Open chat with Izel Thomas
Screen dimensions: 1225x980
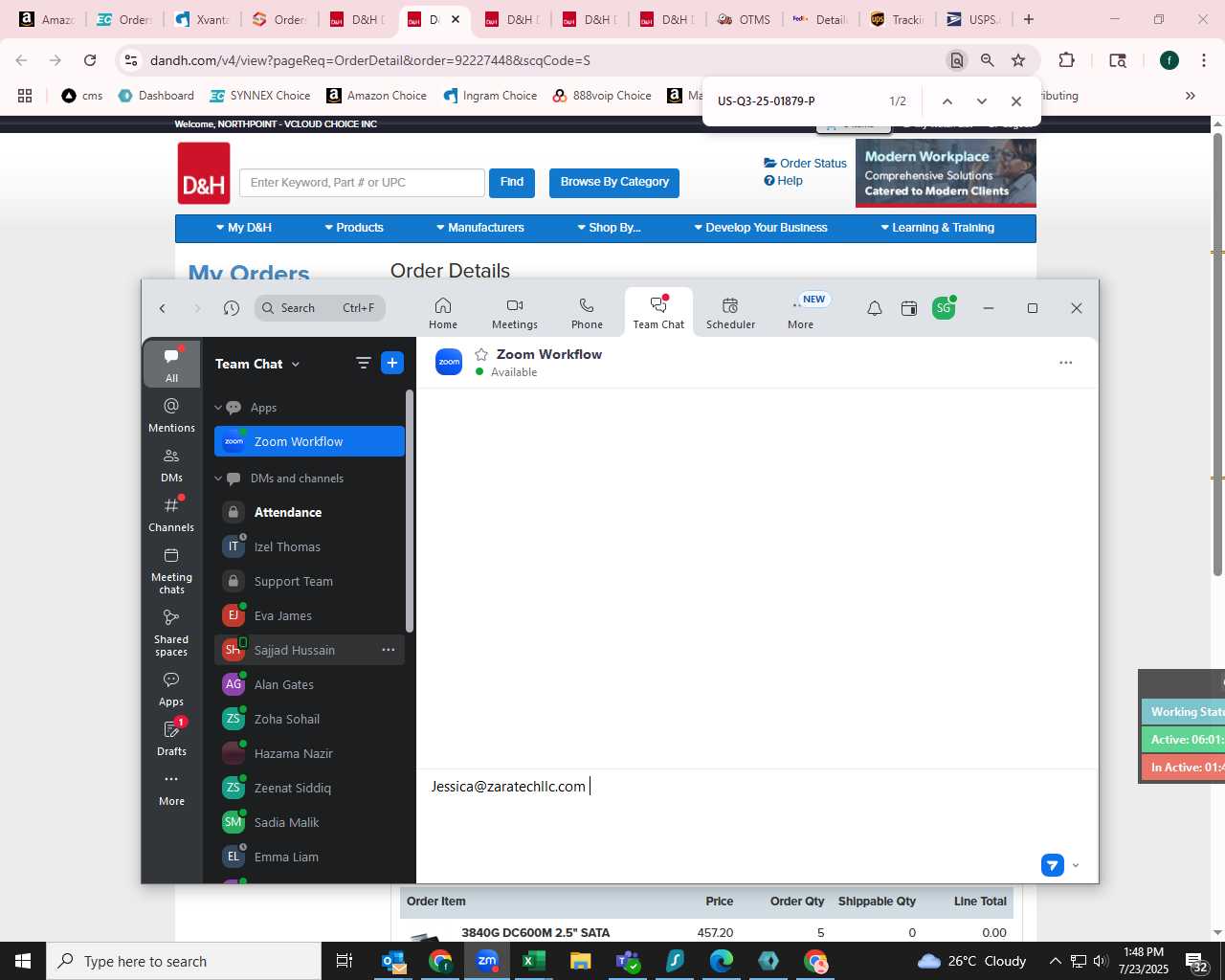(x=309, y=546)
